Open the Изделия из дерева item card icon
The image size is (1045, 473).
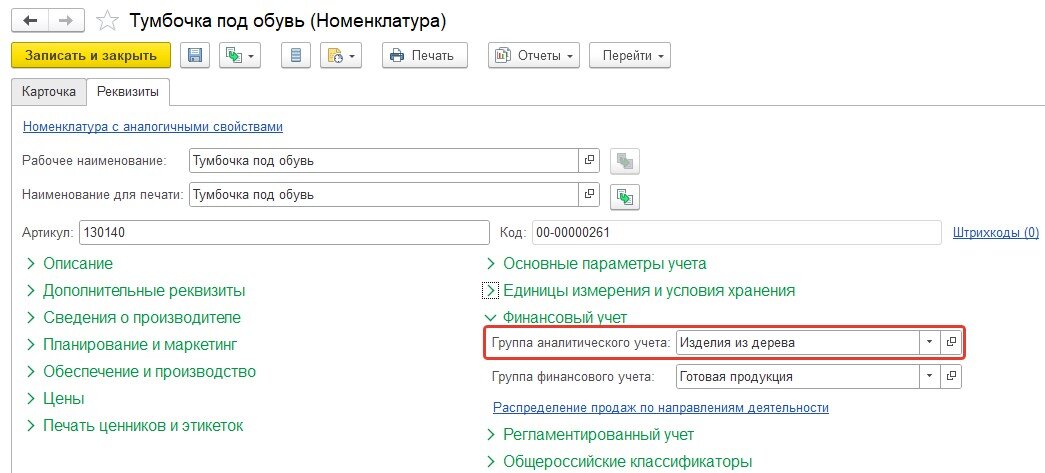[x=951, y=342]
